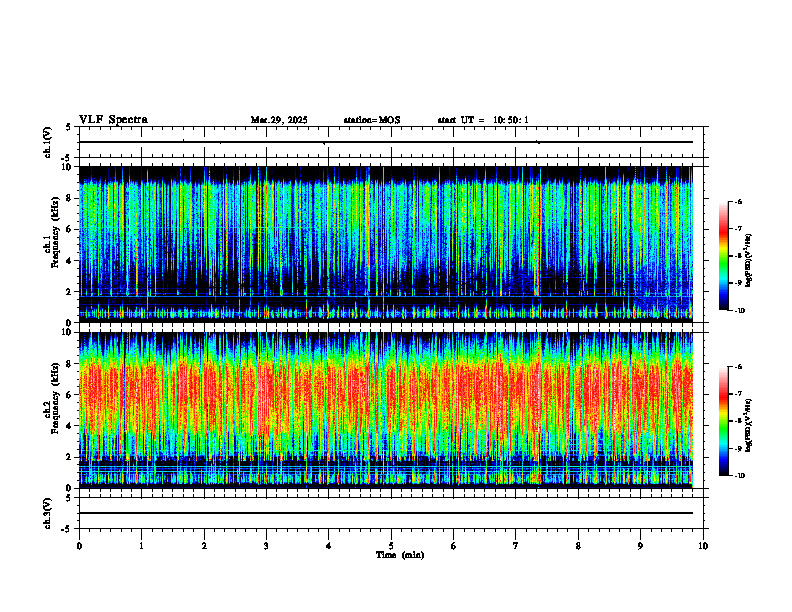Click the "-7" label on ch.2 color bar
The height and width of the screenshot is (612, 792).
(737, 394)
